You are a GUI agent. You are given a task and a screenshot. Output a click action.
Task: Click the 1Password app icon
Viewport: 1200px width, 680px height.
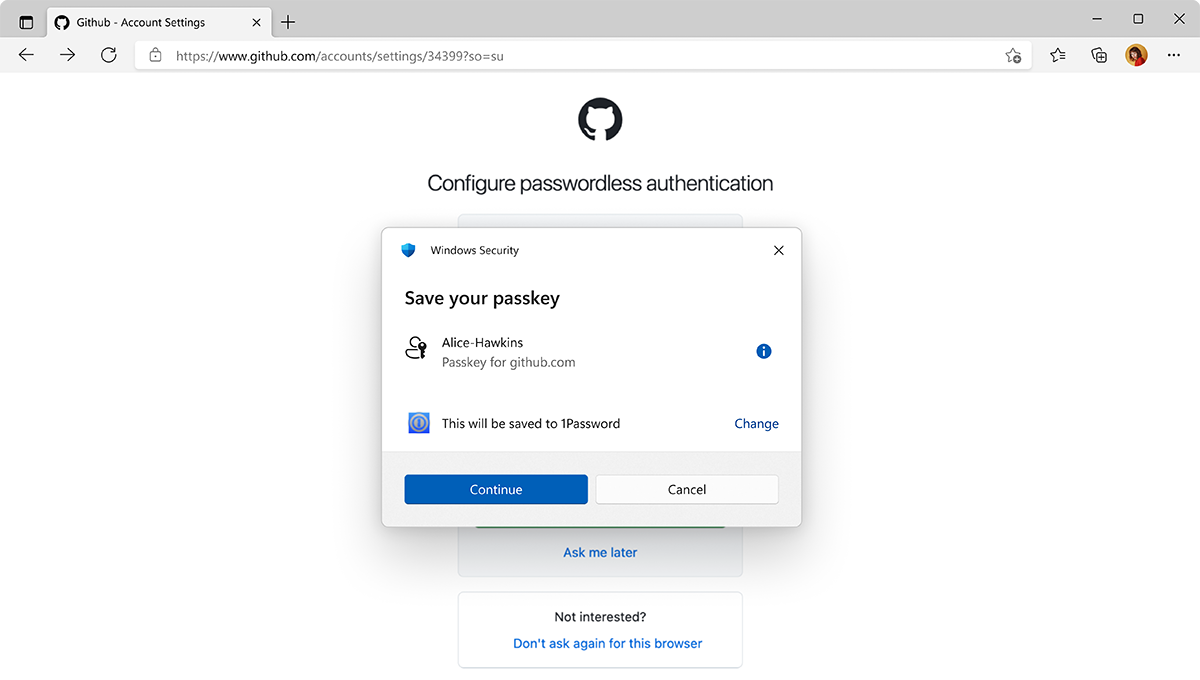(x=419, y=423)
